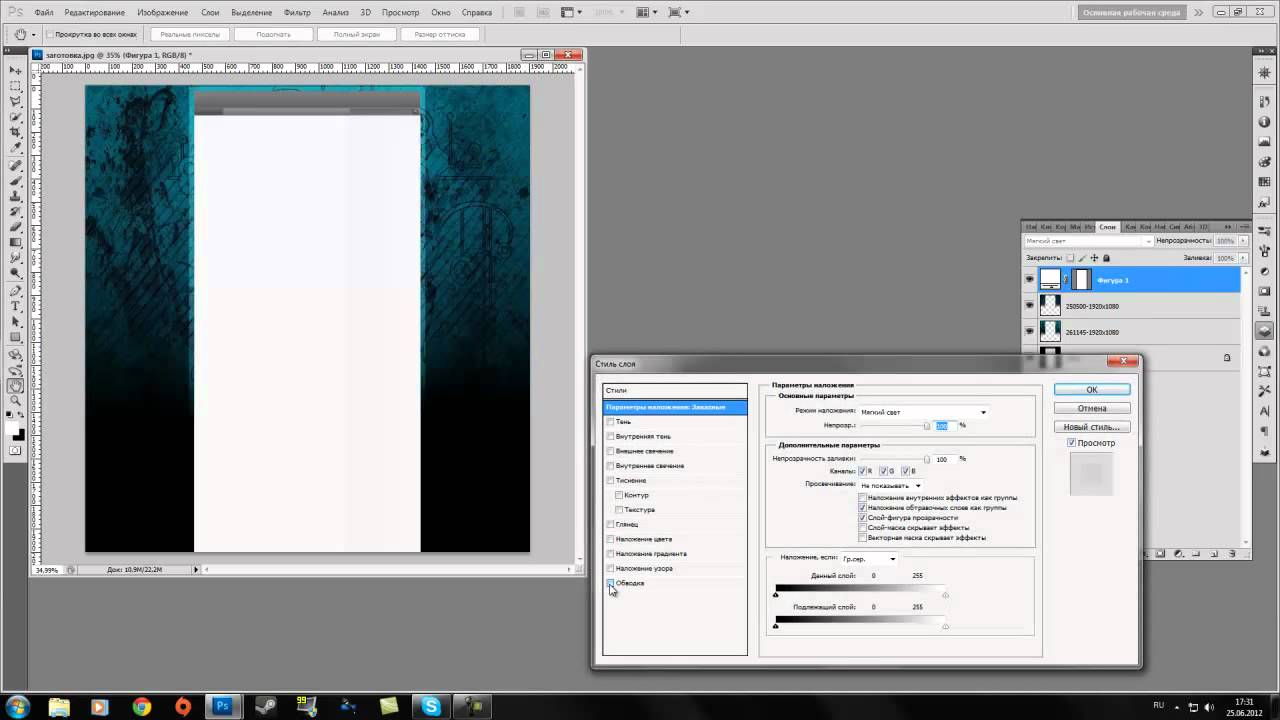This screenshot has height=720, width=1280.
Task: Select the Clone Stamp tool
Action: [x=16, y=196]
